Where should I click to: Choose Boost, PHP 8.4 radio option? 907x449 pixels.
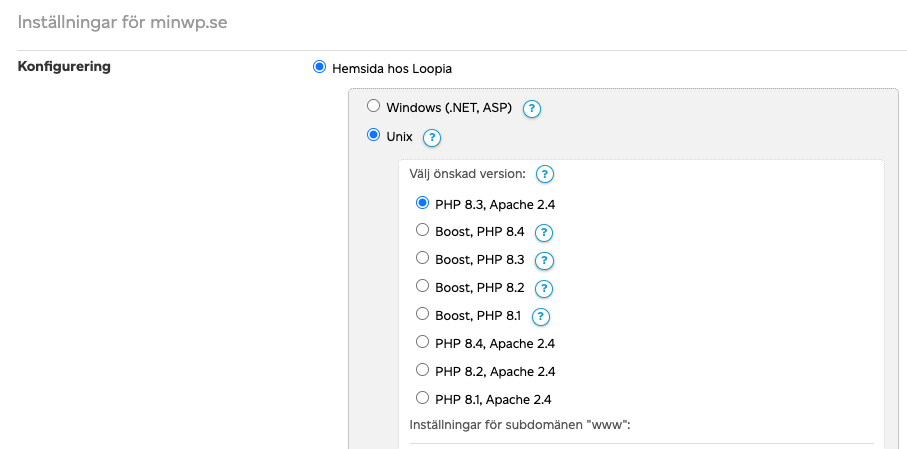click(422, 231)
